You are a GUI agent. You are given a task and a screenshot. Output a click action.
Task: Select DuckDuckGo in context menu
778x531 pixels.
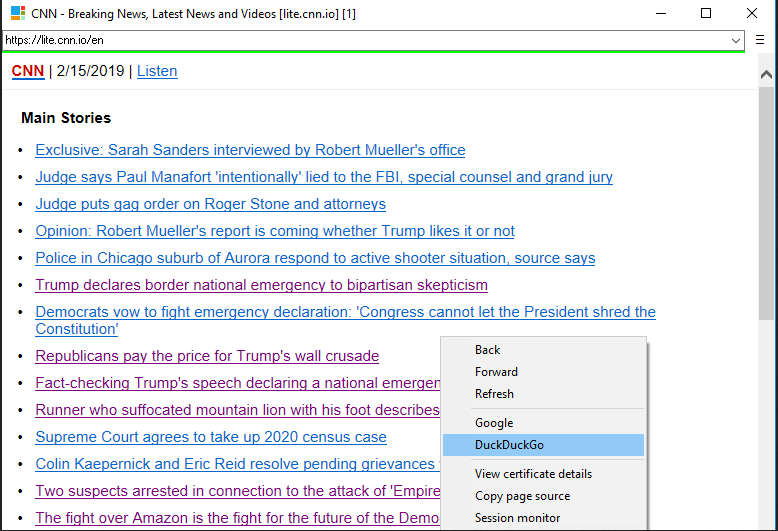pyautogui.click(x=543, y=445)
